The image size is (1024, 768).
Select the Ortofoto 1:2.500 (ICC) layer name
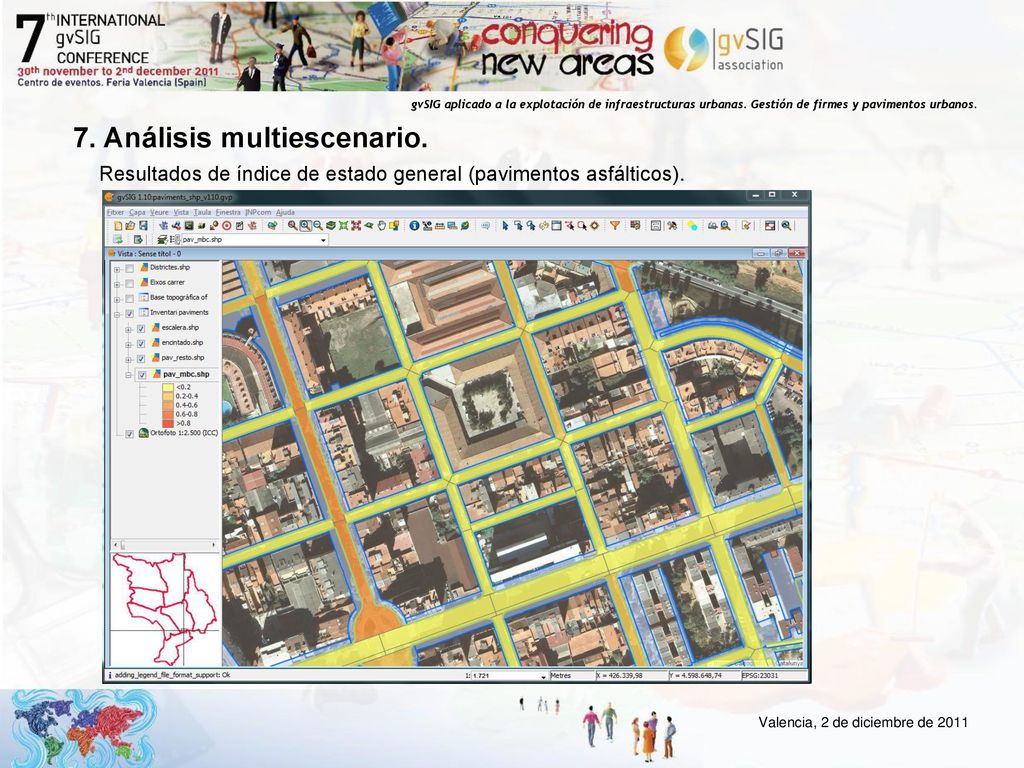[x=184, y=433]
